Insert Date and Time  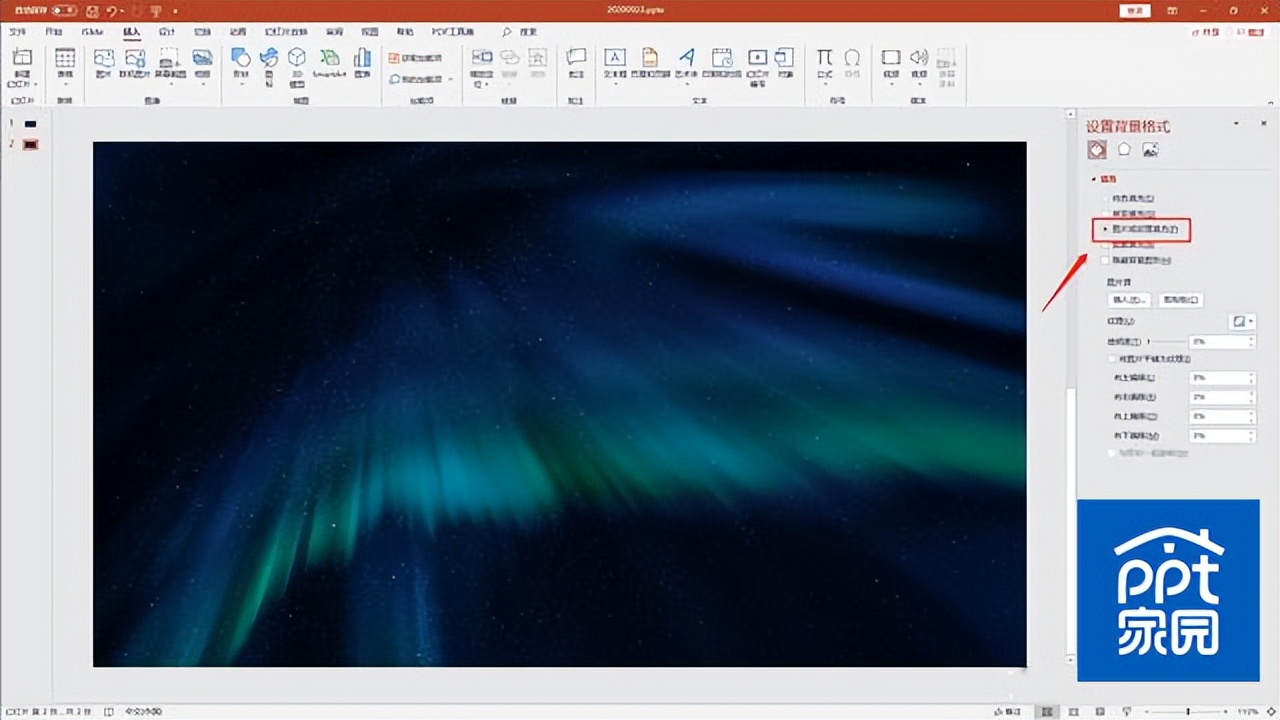(x=721, y=57)
